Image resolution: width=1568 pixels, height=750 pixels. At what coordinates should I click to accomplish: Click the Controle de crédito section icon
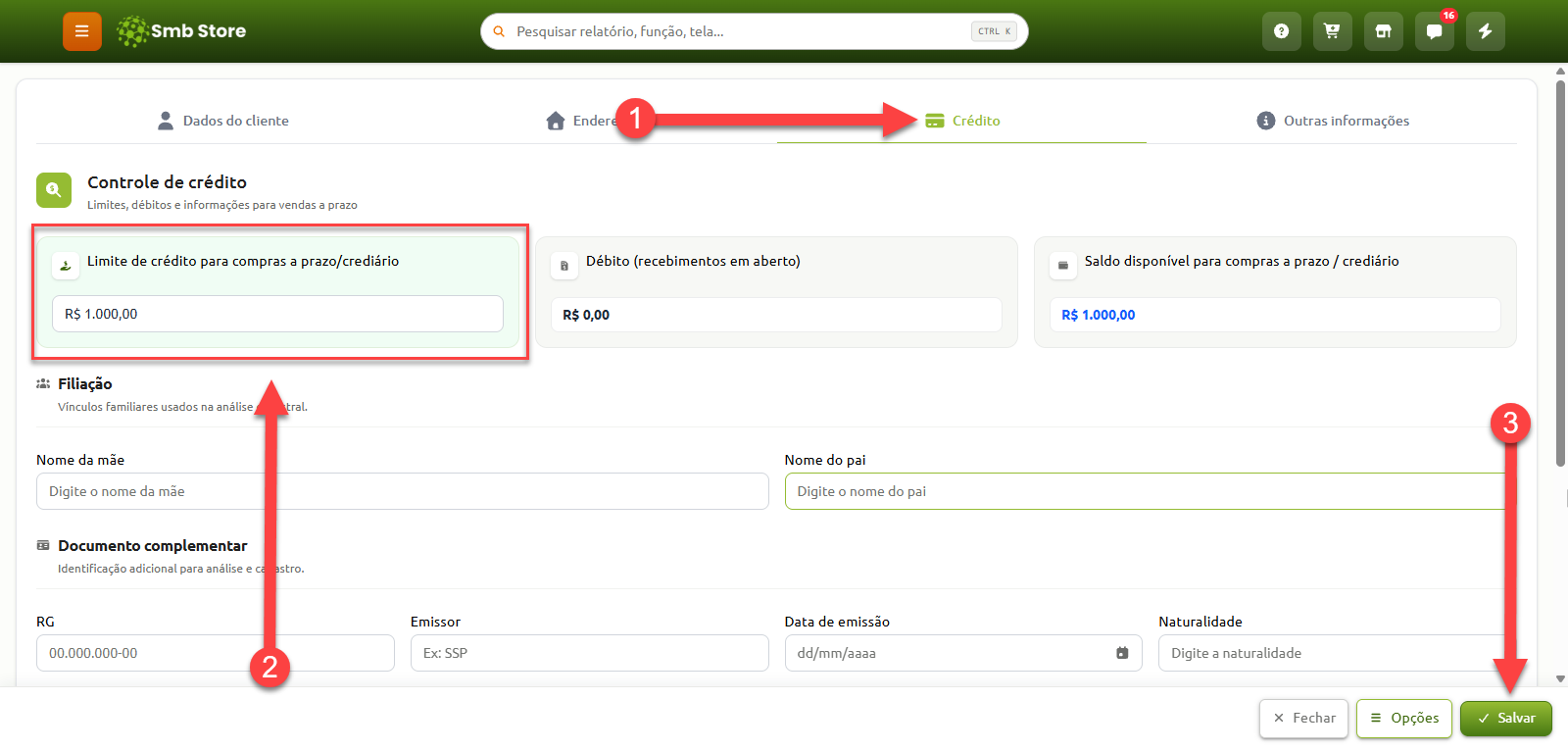click(54, 190)
